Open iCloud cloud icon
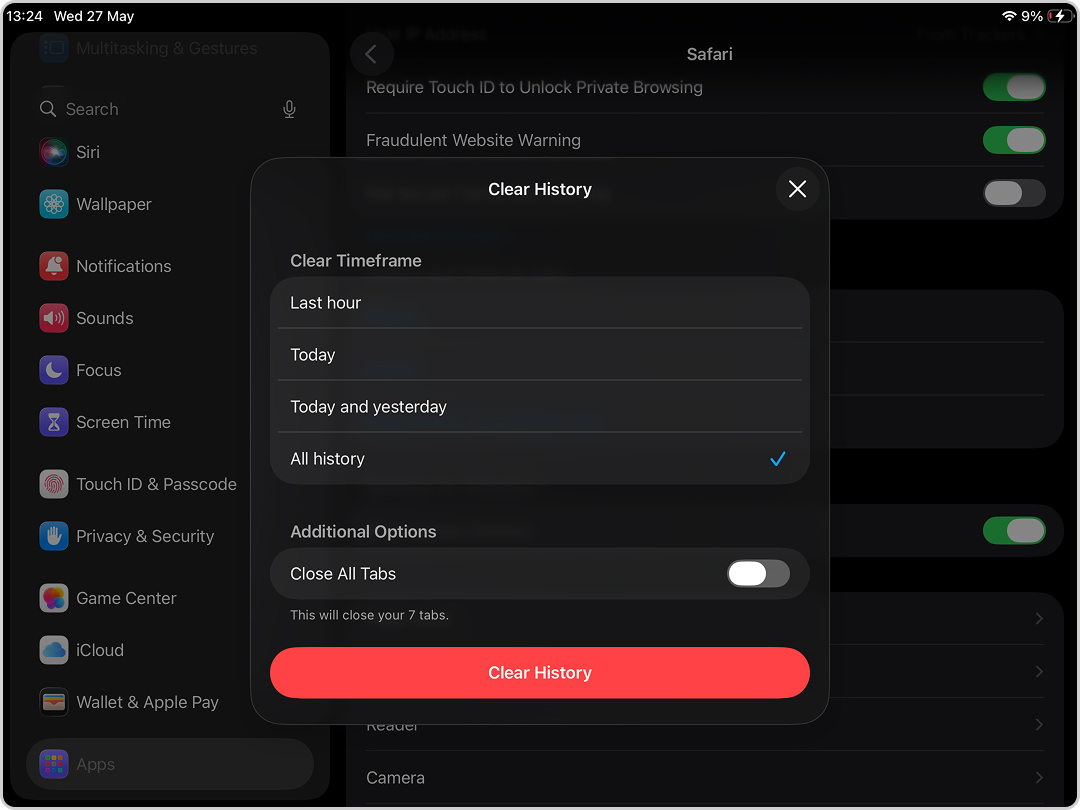 tap(54, 650)
